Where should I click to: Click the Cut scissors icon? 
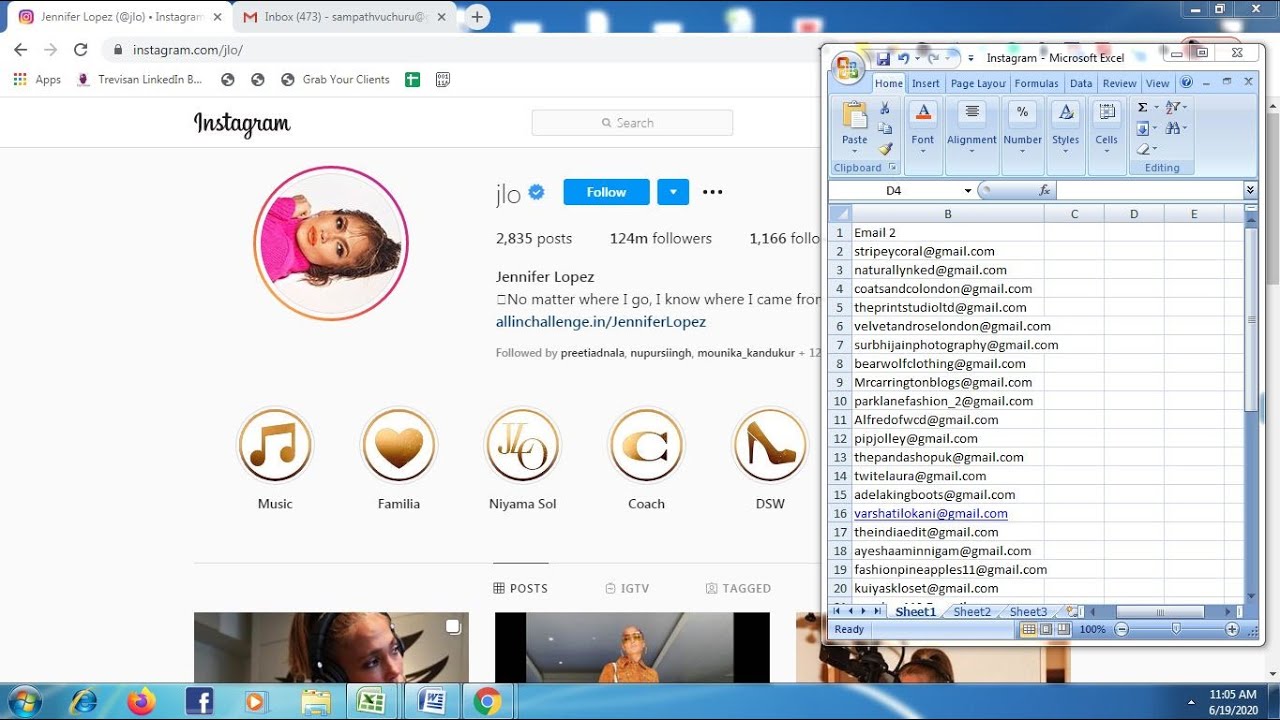(885, 108)
